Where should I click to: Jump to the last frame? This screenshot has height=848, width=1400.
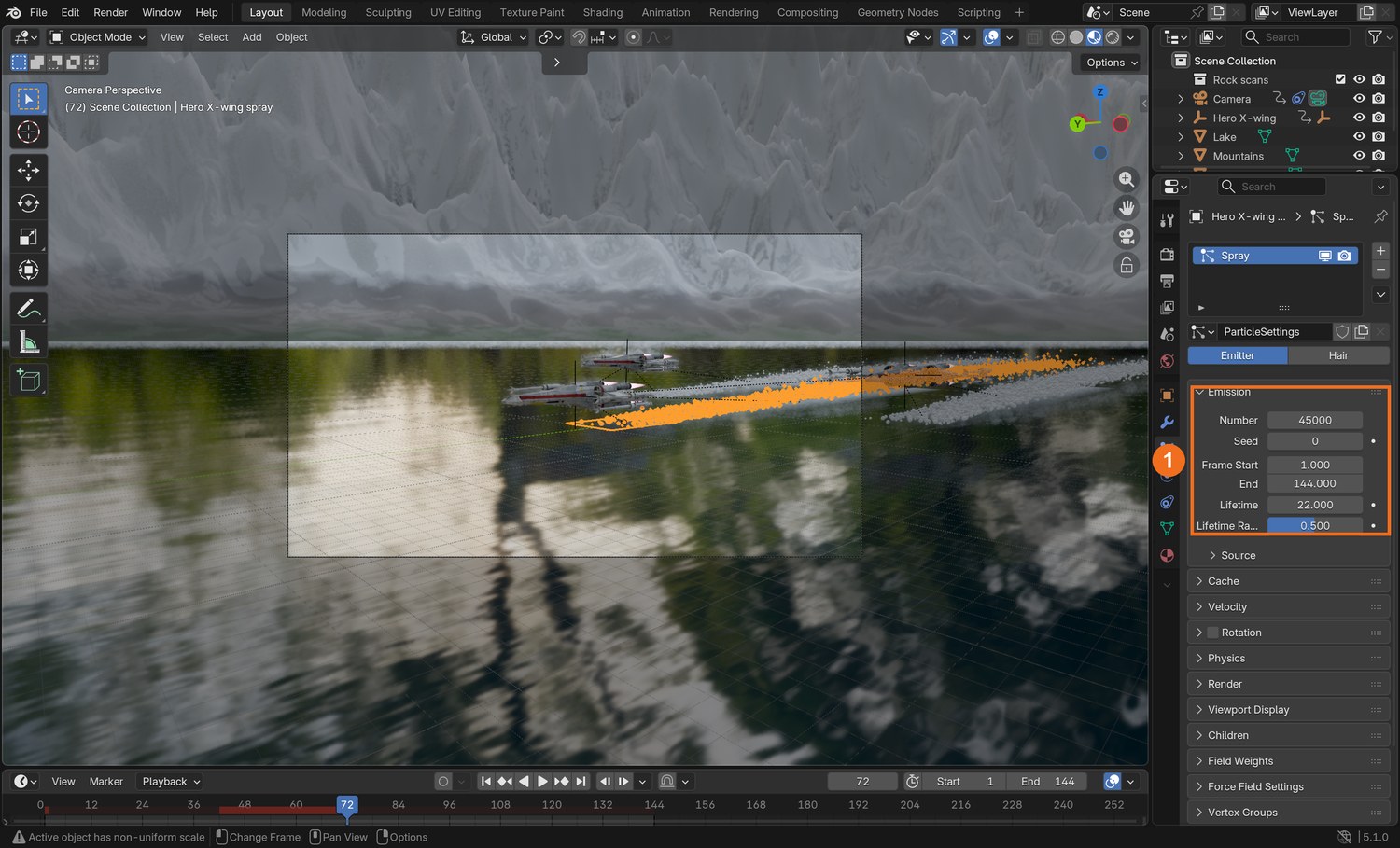581,782
